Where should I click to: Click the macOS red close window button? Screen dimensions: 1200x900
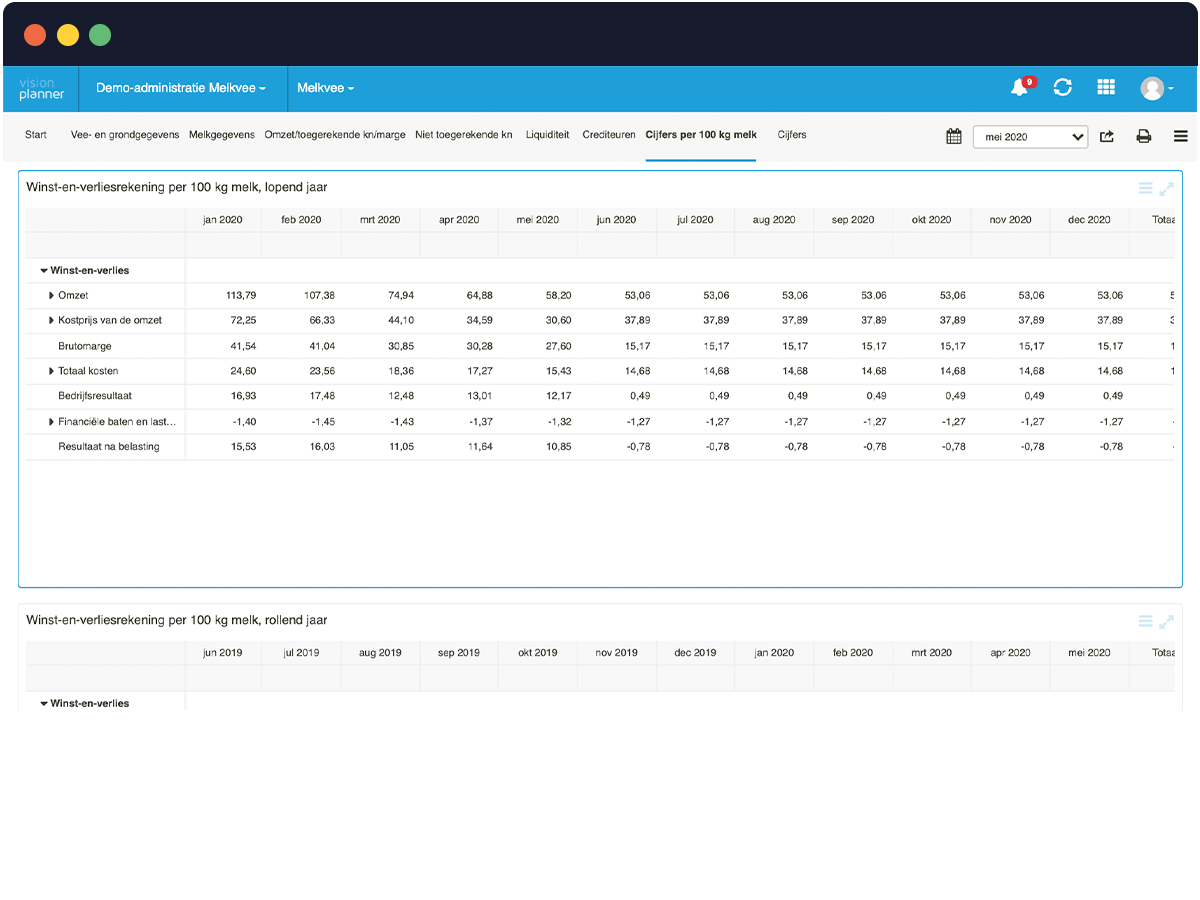[x=35, y=35]
